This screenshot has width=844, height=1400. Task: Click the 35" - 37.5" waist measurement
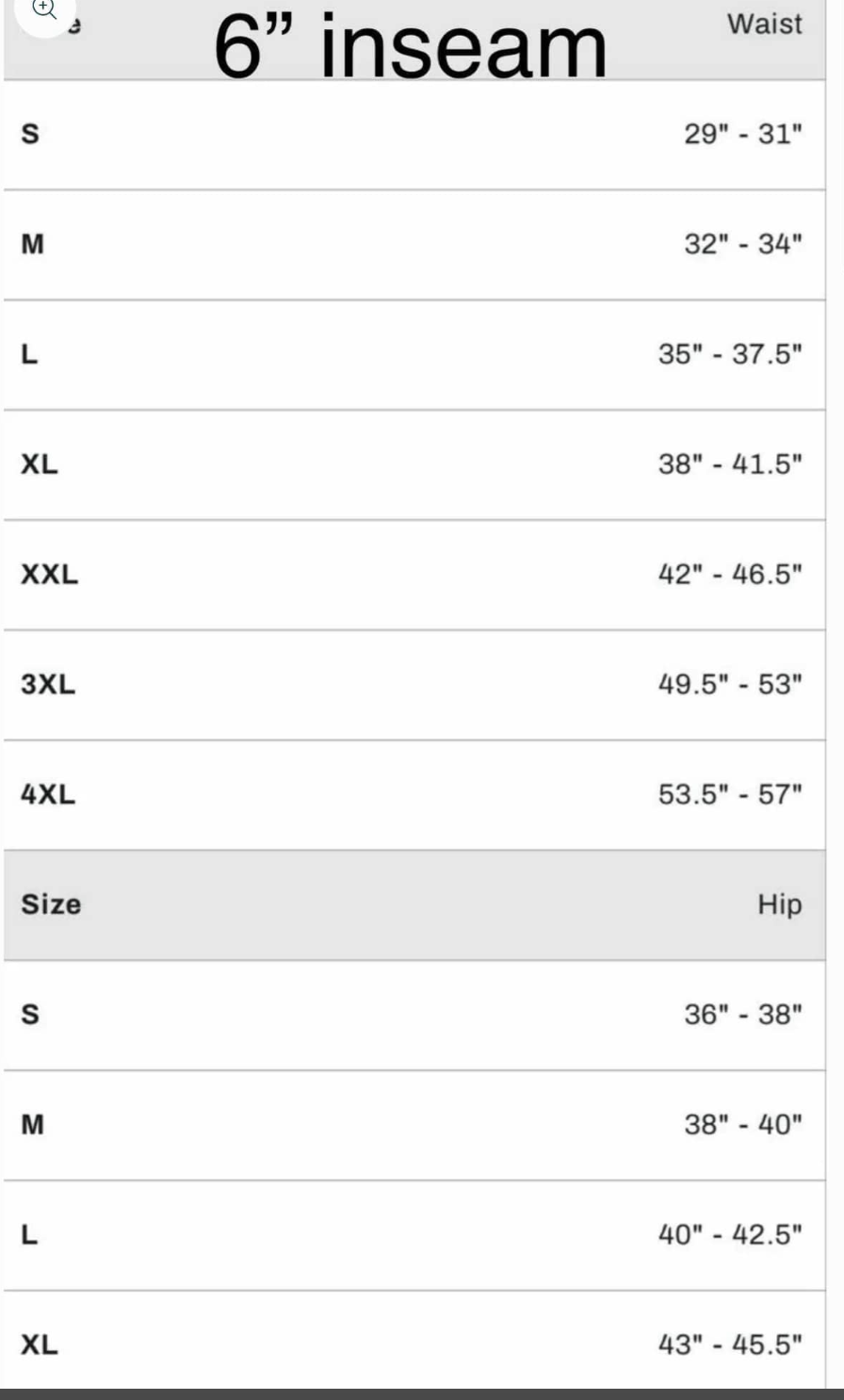click(x=730, y=354)
